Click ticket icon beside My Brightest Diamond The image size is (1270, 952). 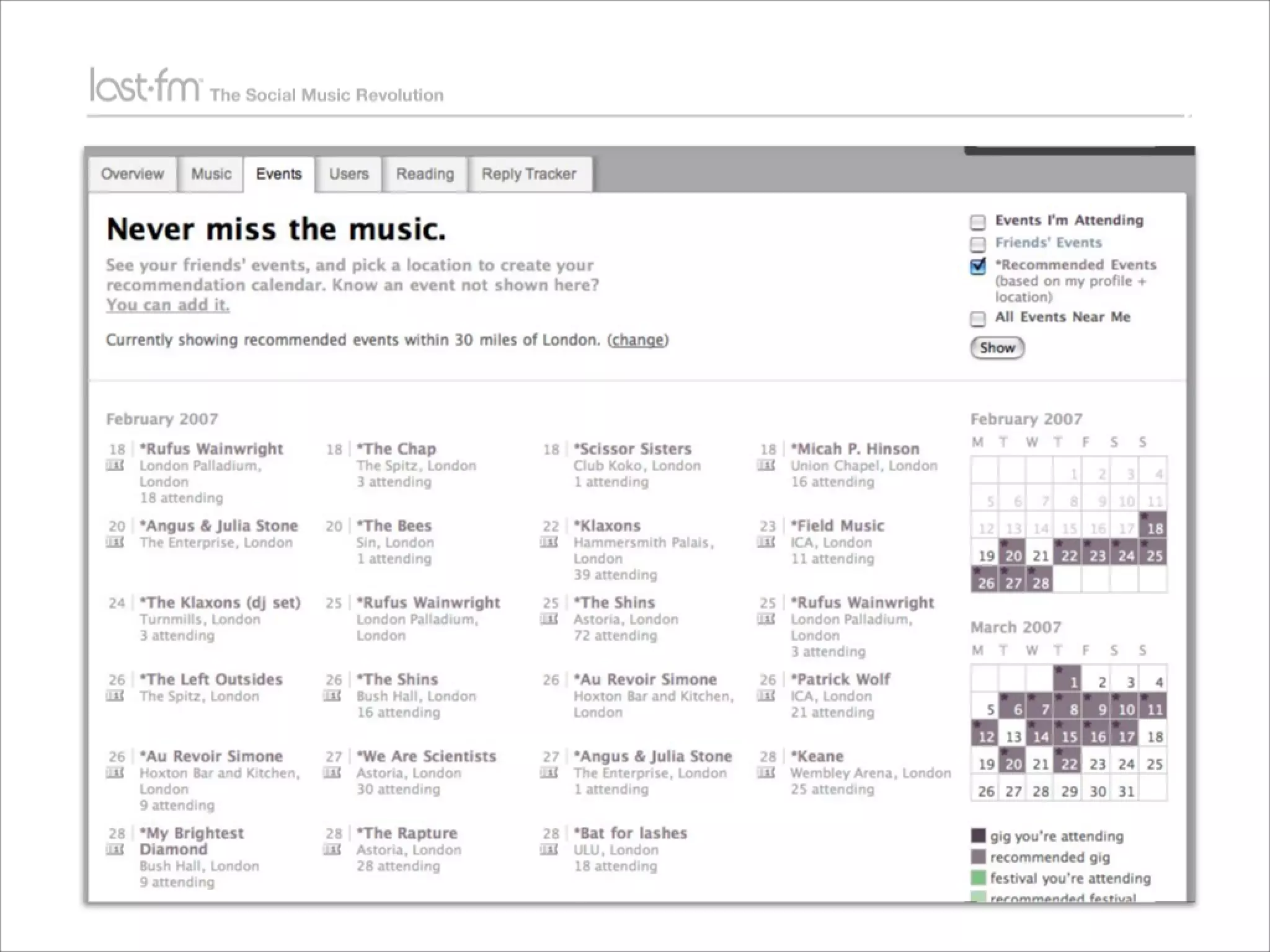tap(115, 850)
